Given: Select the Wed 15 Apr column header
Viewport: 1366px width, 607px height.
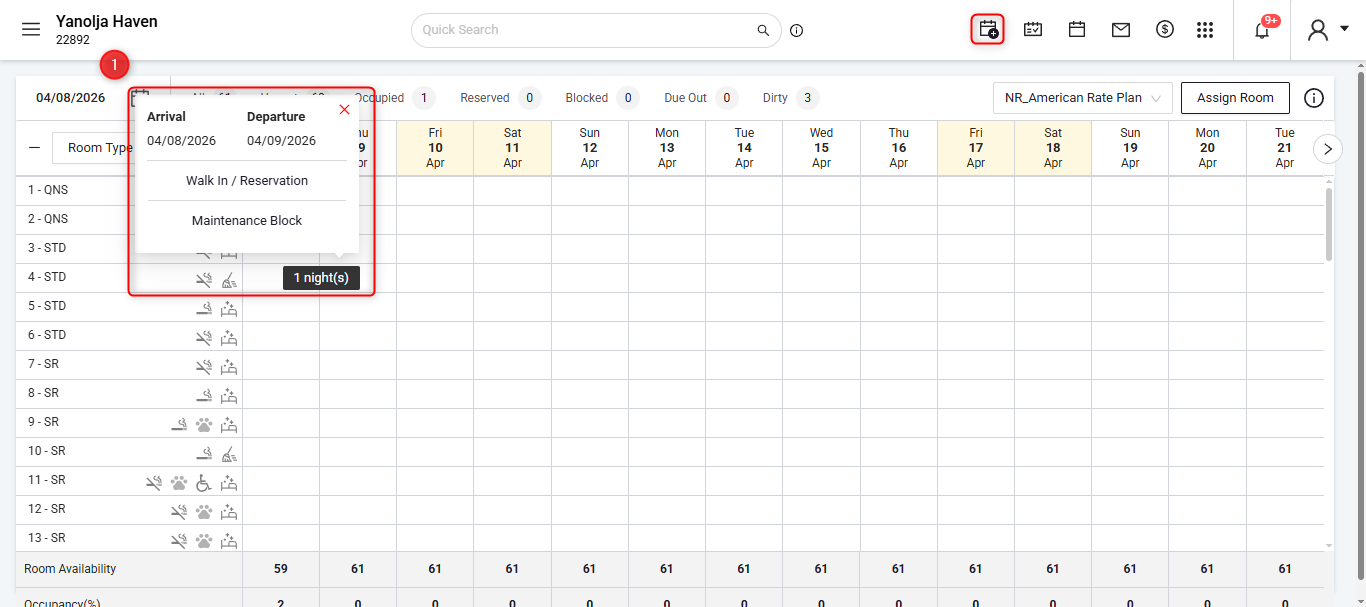Looking at the screenshot, I should [821, 148].
